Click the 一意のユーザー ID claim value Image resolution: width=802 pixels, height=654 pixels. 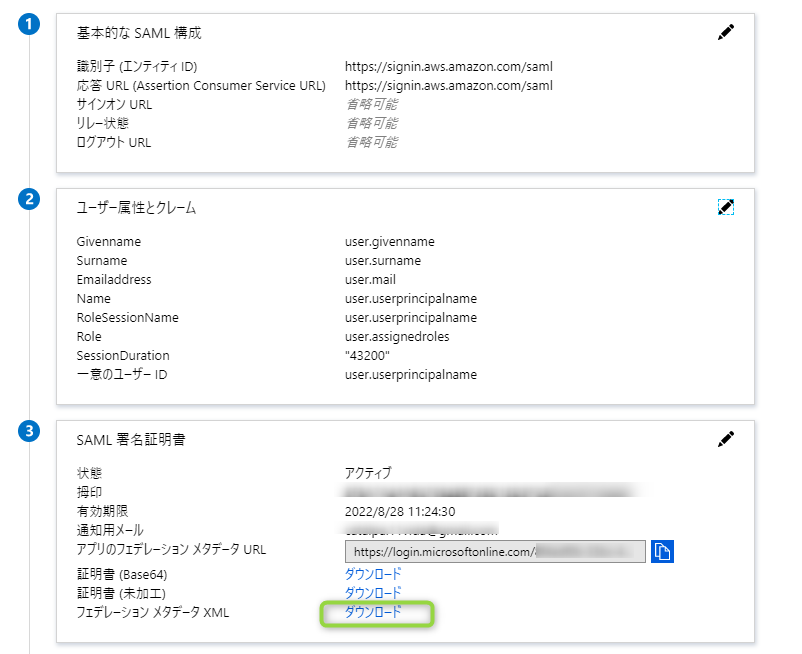point(411,374)
